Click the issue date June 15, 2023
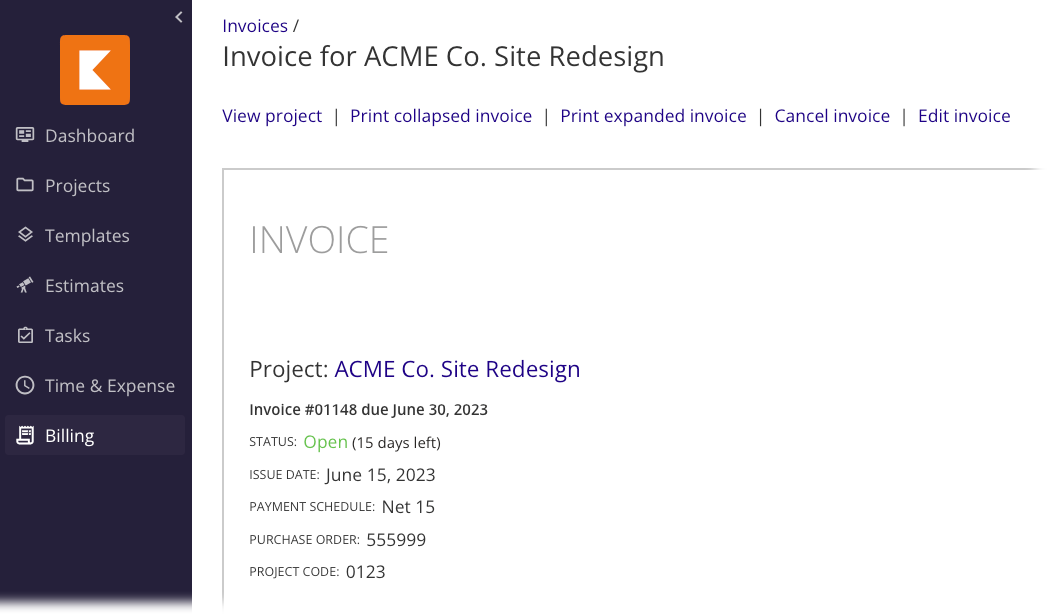This screenshot has width=1047, height=614. click(x=381, y=475)
